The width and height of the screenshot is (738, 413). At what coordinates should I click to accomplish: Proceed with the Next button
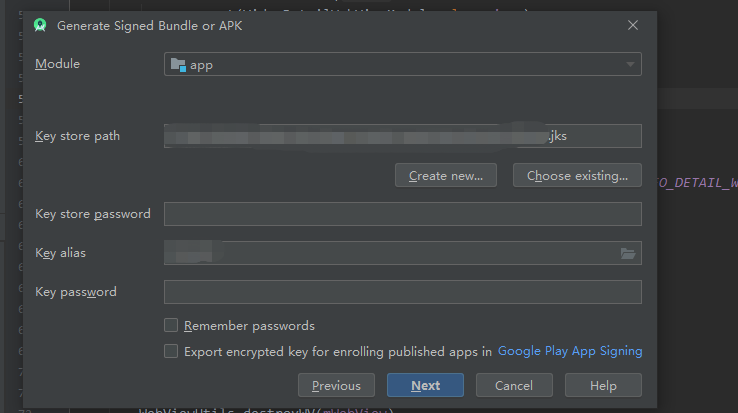[425, 385]
